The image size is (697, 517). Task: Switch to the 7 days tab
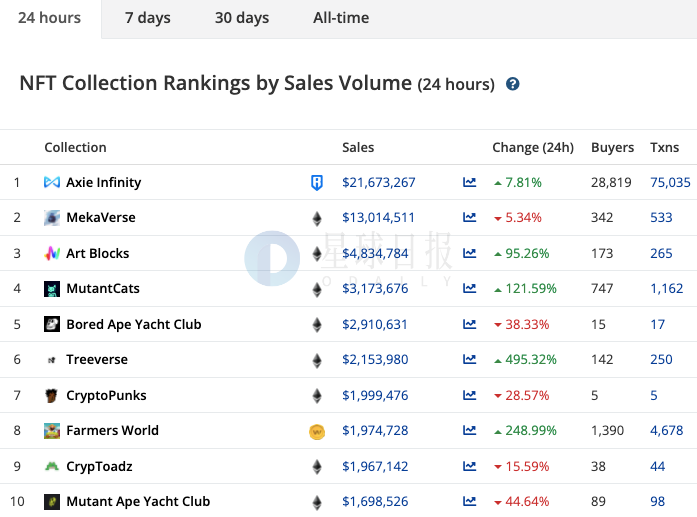[148, 18]
